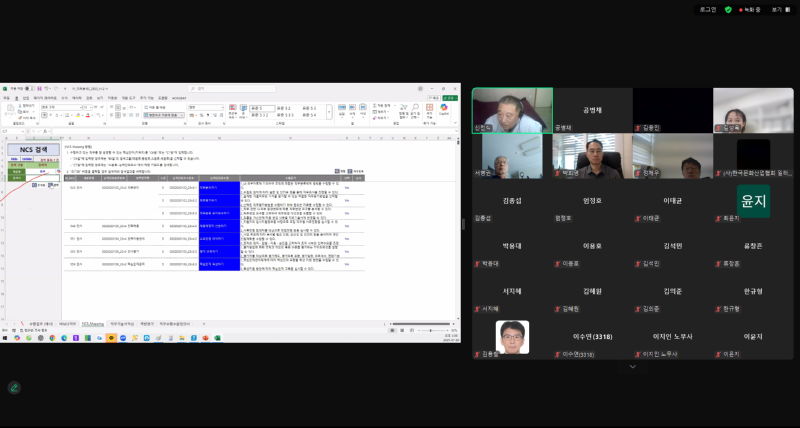Click the 로그인 button at the top
Viewport: 800px width, 428px height.
[x=708, y=9]
